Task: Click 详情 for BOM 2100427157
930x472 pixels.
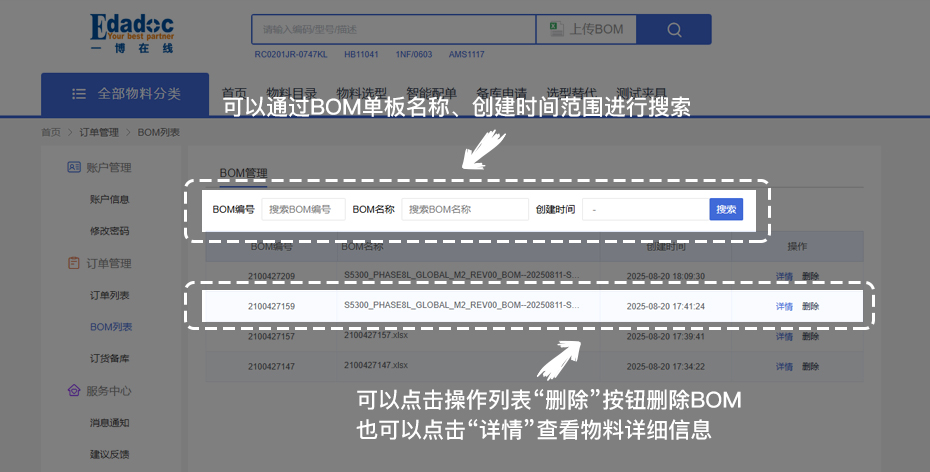Action: pos(784,336)
